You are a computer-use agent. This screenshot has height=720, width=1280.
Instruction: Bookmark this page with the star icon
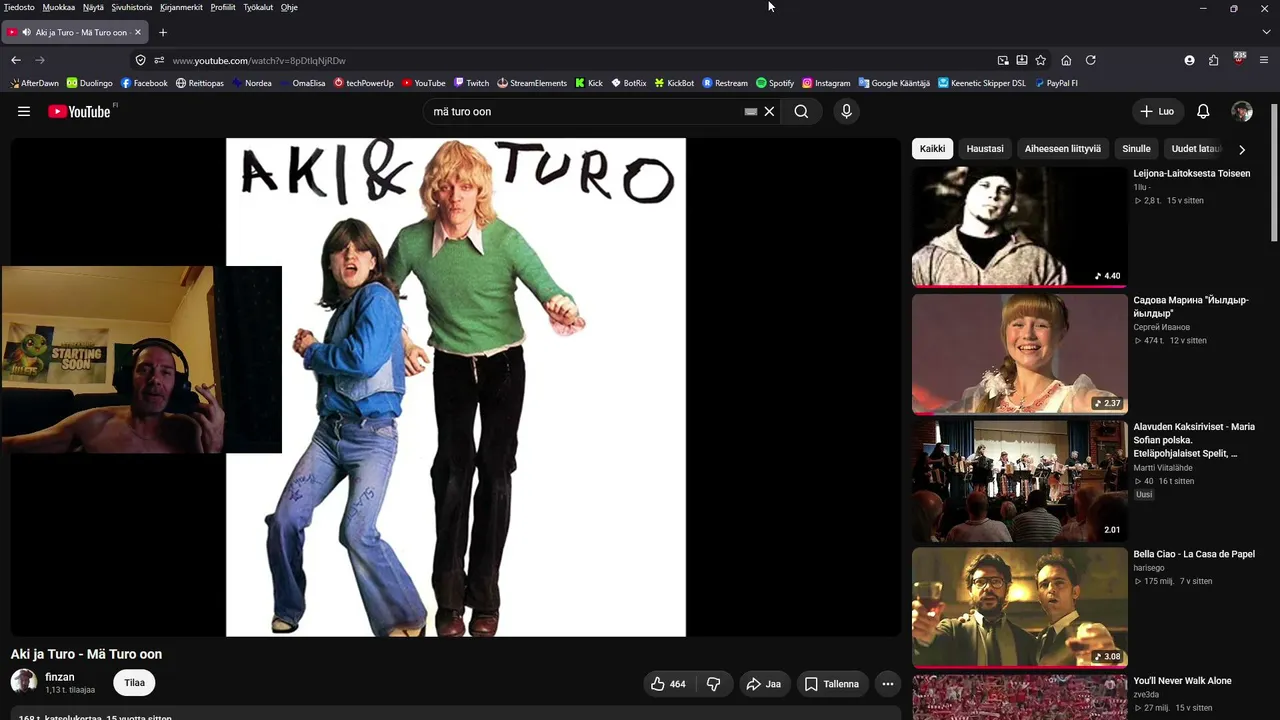click(1040, 60)
